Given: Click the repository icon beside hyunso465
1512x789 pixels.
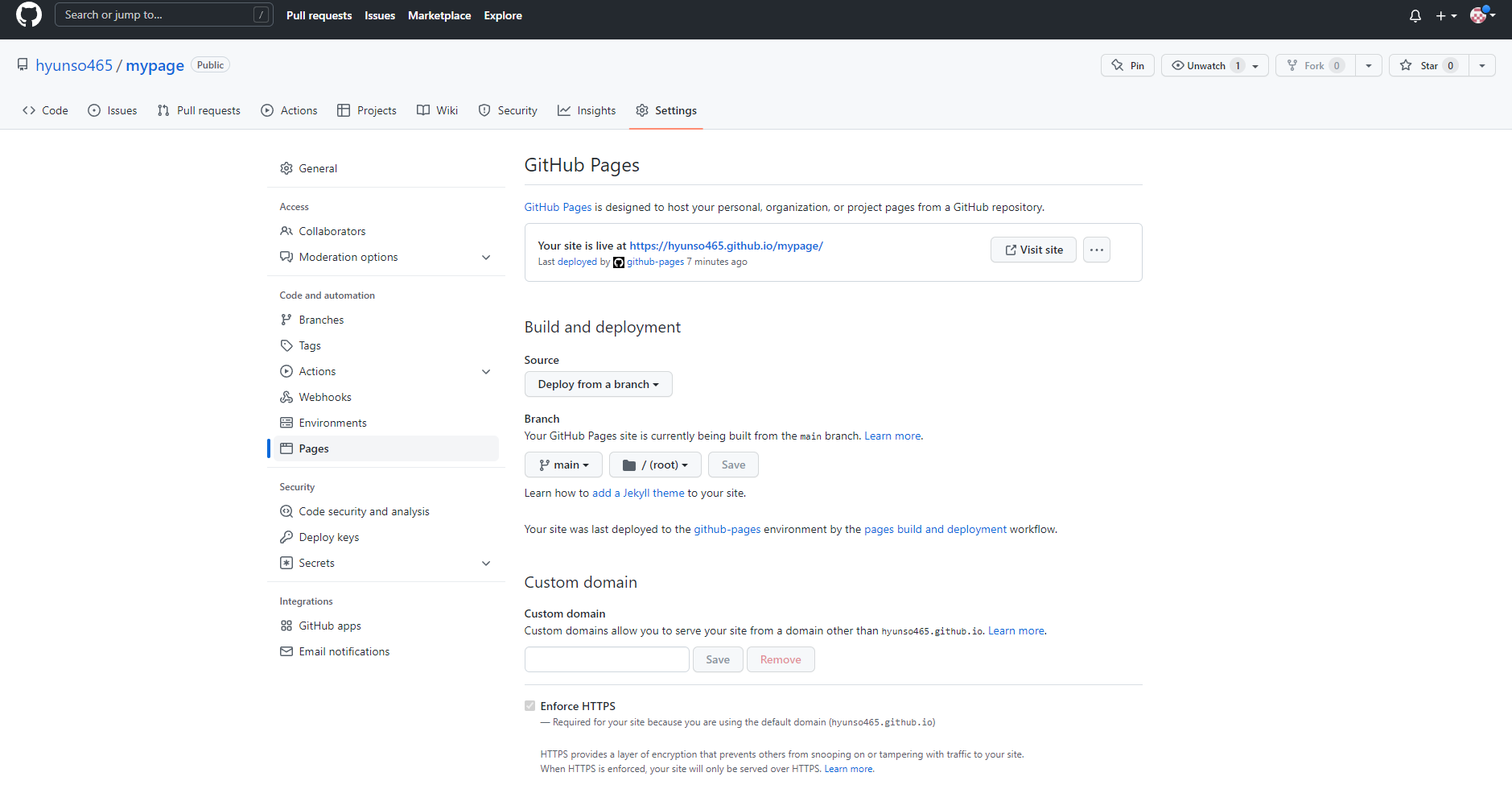Looking at the screenshot, I should [23, 65].
